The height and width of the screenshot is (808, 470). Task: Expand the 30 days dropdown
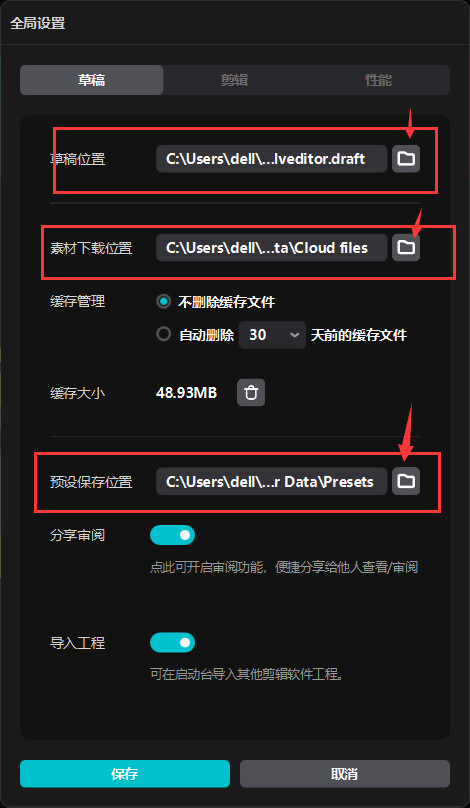pyautogui.click(x=273, y=335)
